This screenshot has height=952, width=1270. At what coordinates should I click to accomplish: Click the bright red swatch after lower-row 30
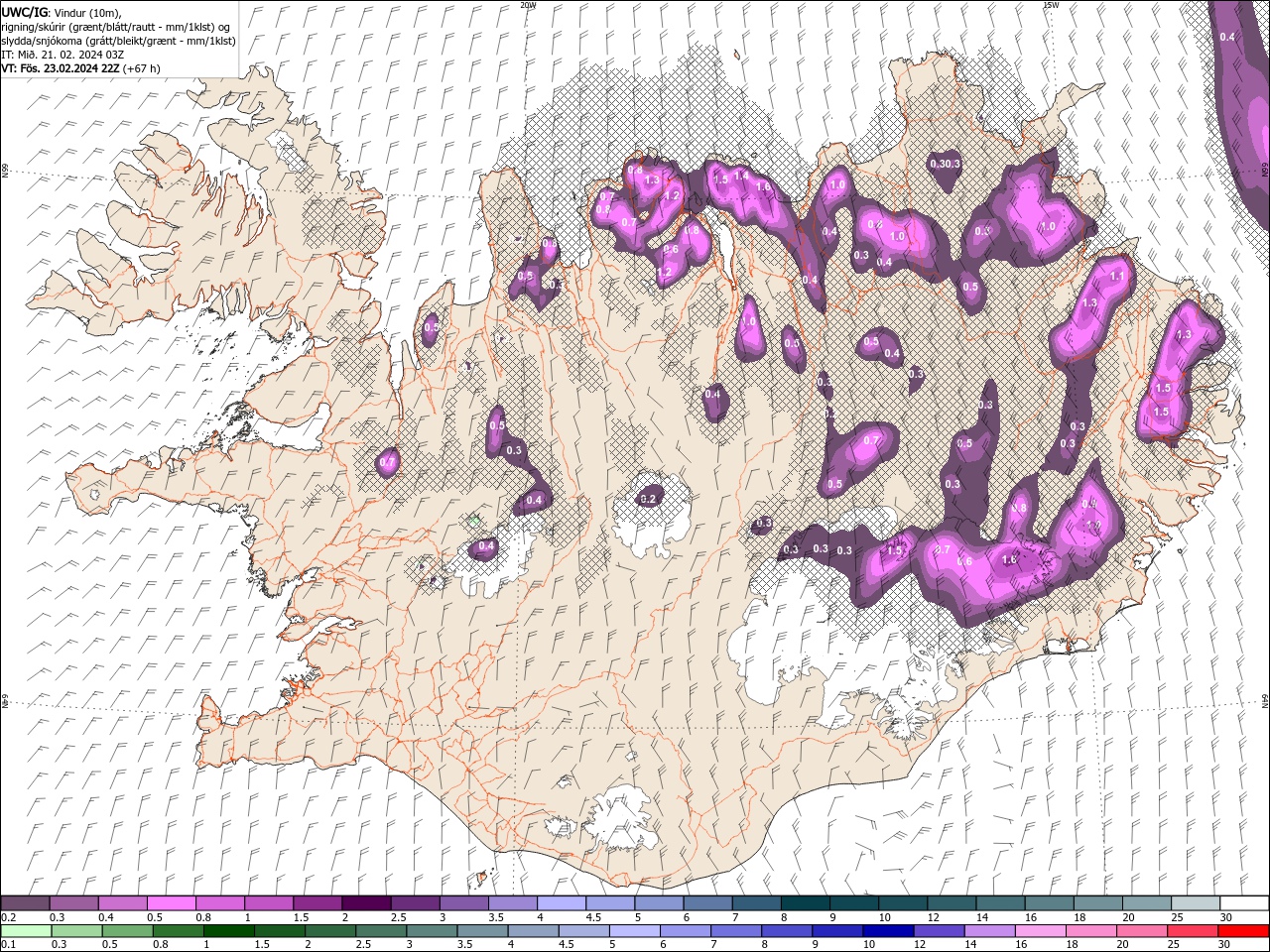tap(1242, 931)
